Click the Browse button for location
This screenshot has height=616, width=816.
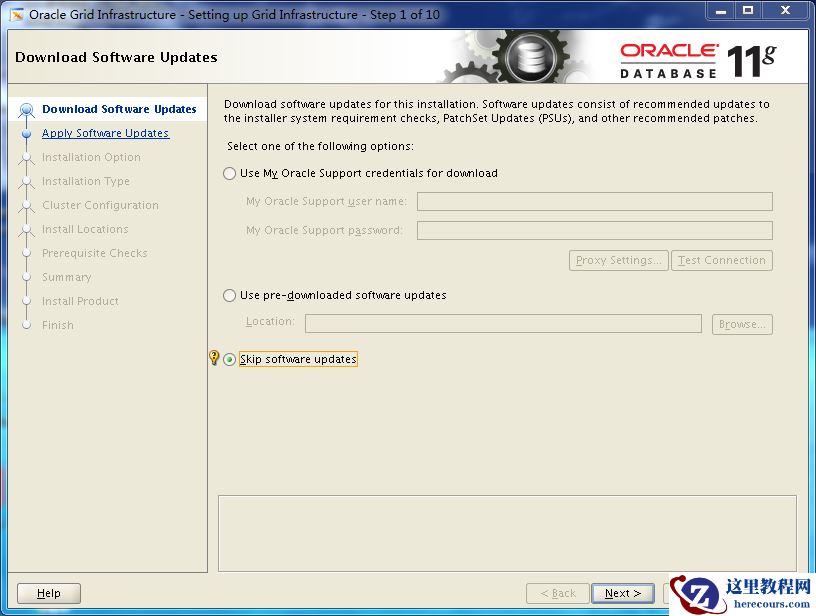742,324
